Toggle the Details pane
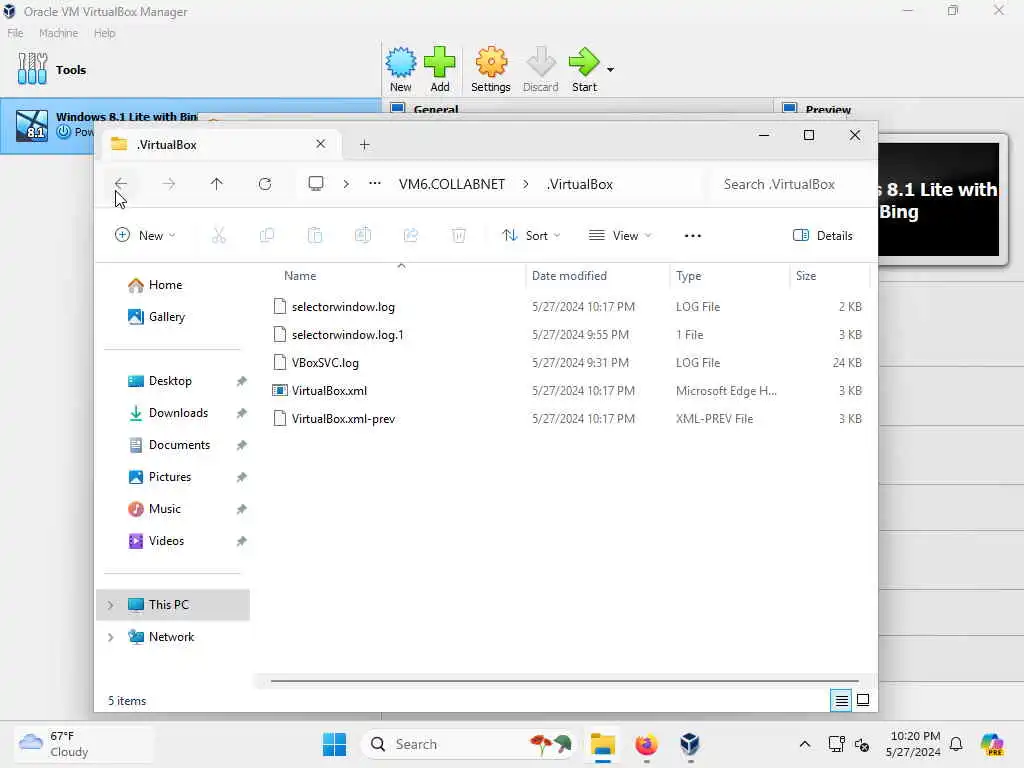1024x768 pixels. click(x=822, y=236)
